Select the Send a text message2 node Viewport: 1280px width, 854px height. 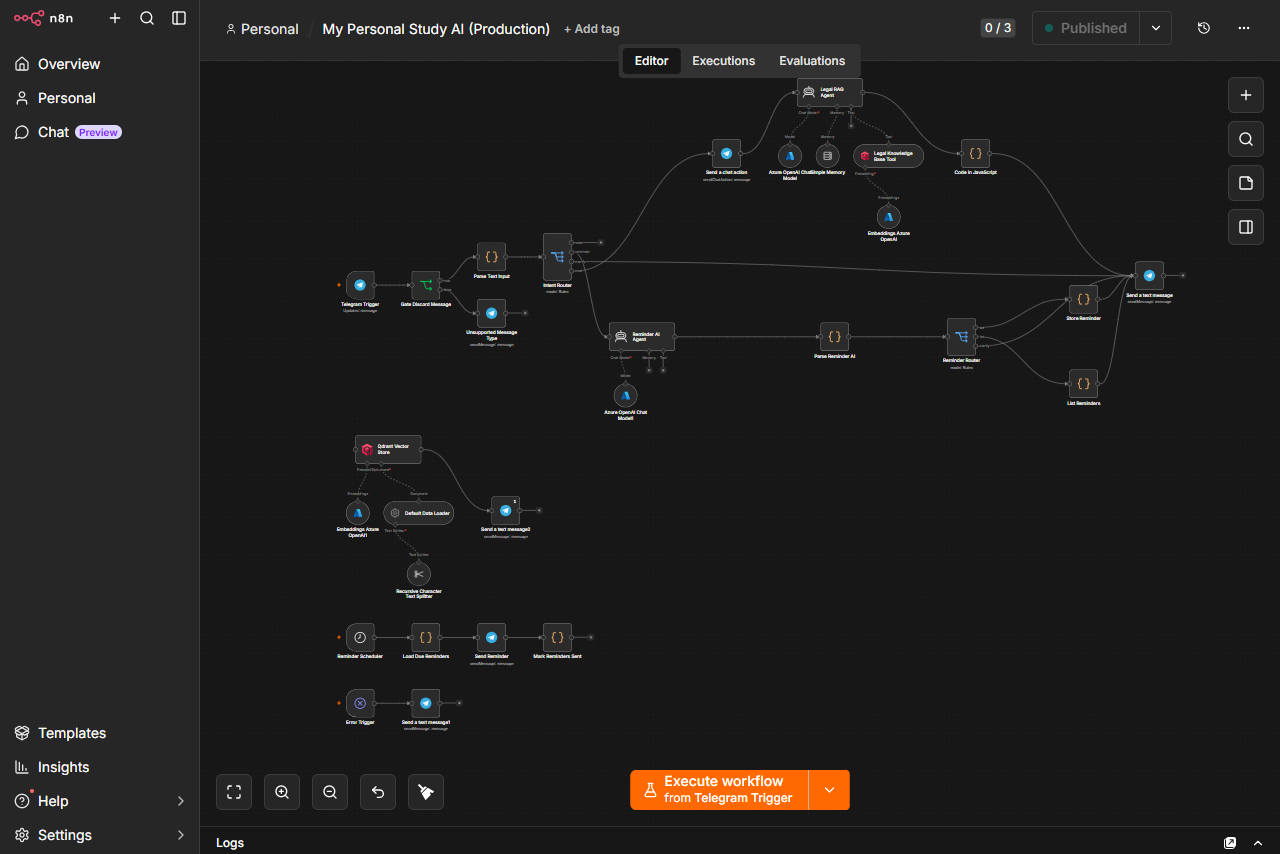(x=505, y=510)
